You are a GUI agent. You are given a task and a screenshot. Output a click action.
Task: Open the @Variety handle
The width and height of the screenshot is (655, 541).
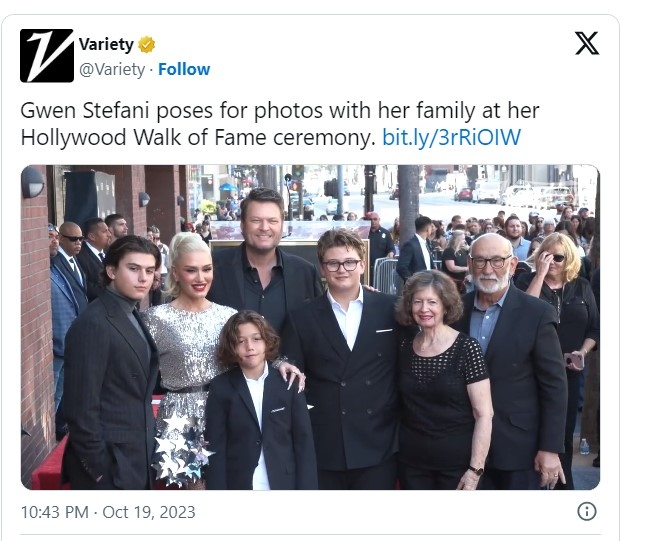click(112, 69)
